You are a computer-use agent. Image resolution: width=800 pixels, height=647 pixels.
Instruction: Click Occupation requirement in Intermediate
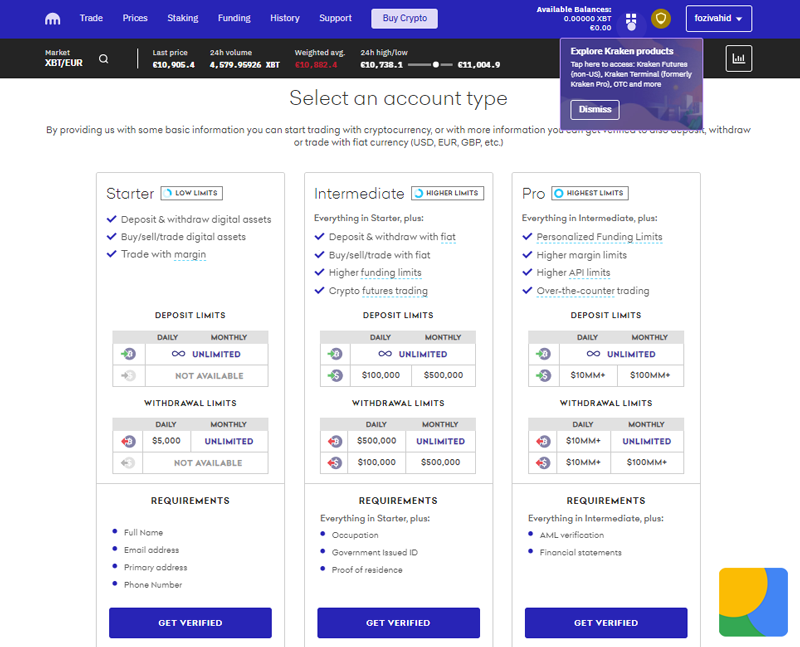355,535
